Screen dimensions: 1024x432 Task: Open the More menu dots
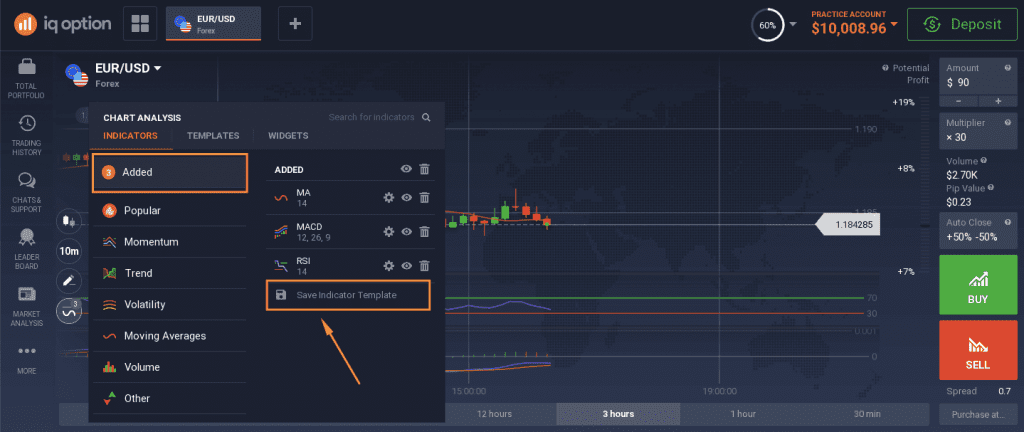pyautogui.click(x=27, y=351)
